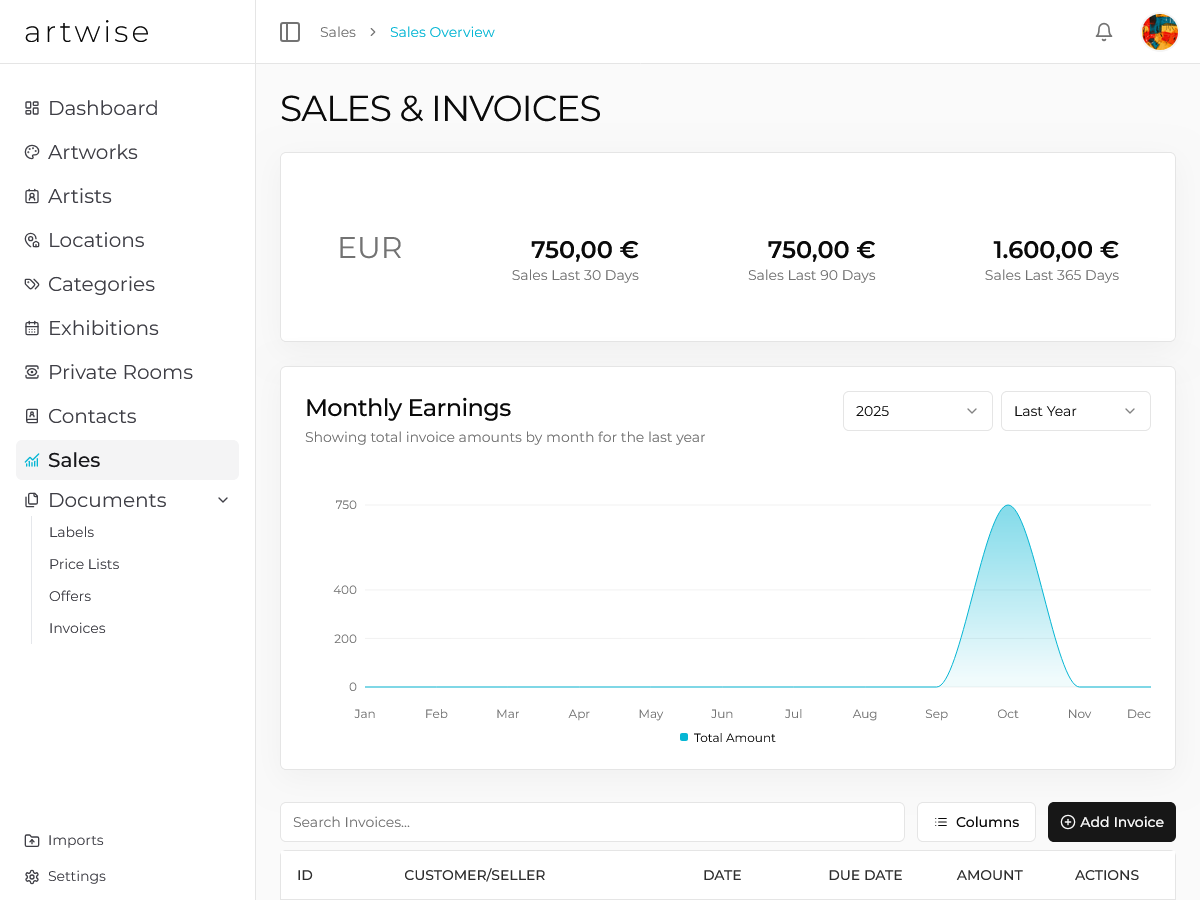Open Private Rooms page
This screenshot has width=1200, height=900.
click(x=127, y=372)
